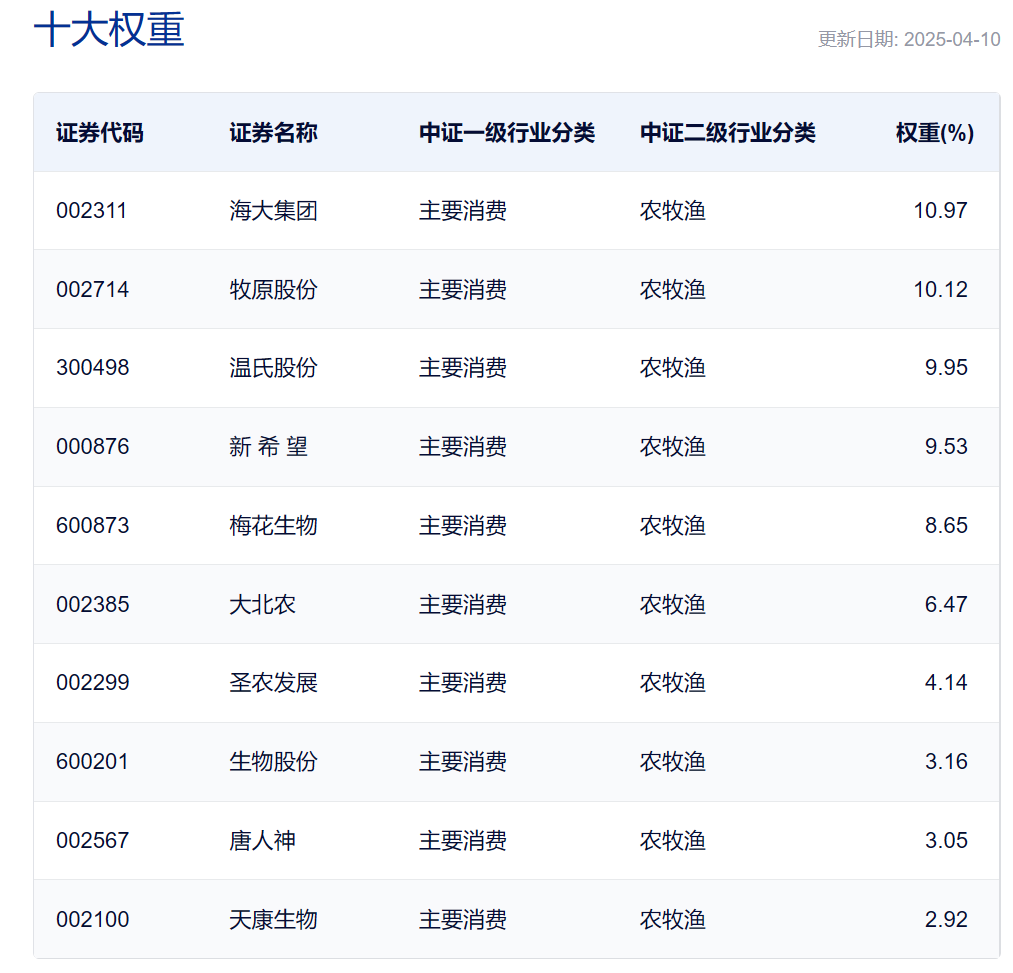1013x973 pixels.
Task: Select security name 海大集团
Action: tap(273, 211)
